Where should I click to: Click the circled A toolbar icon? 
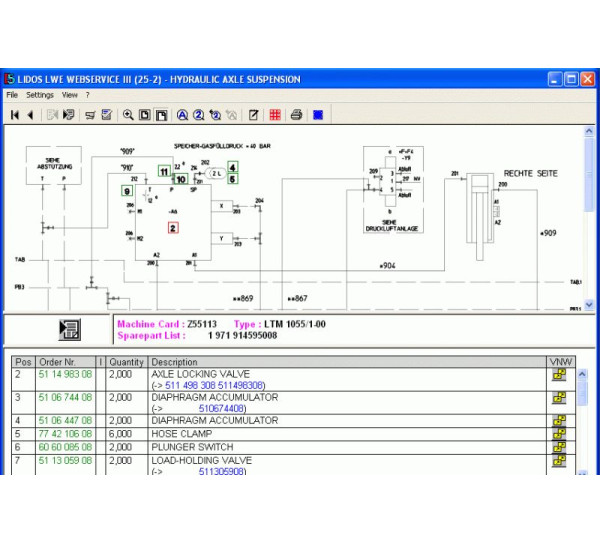[x=182, y=115]
